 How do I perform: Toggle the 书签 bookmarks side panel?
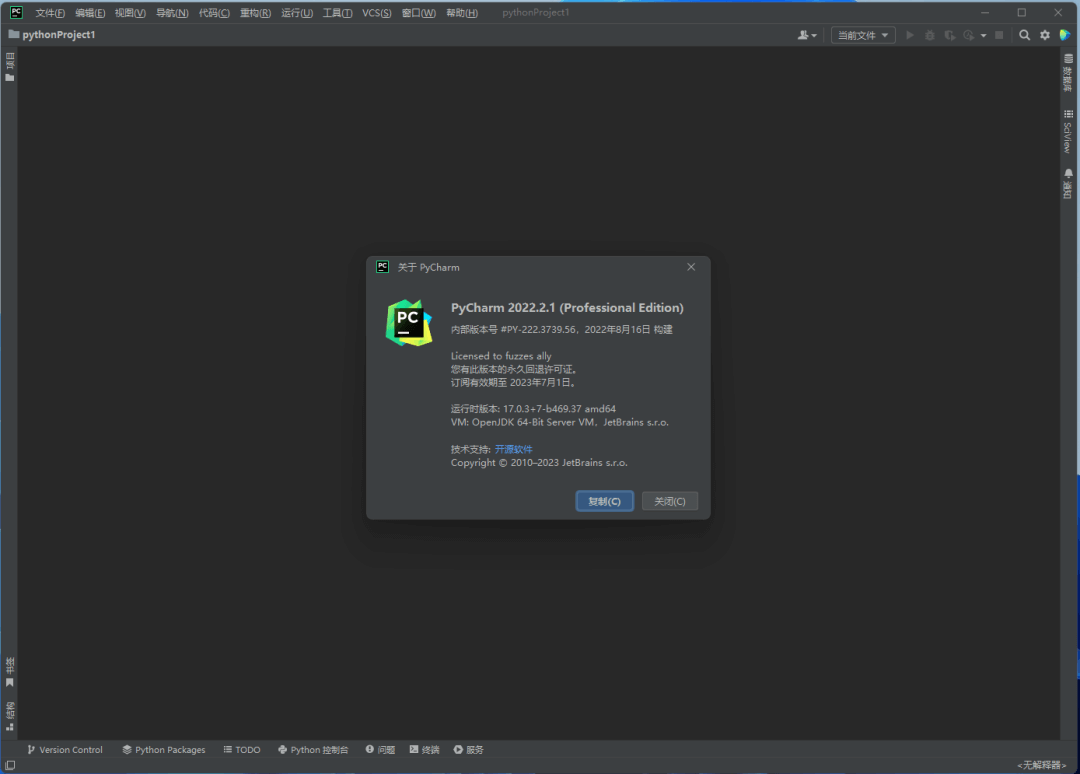click(10, 672)
